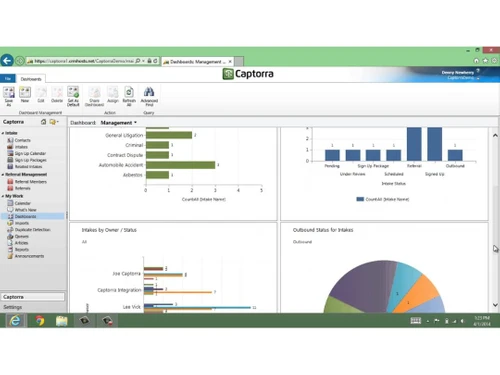Image resolution: width=500 pixels, height=375 pixels.
Task: Select the Dashboards ribbon tab
Action: tap(31, 79)
